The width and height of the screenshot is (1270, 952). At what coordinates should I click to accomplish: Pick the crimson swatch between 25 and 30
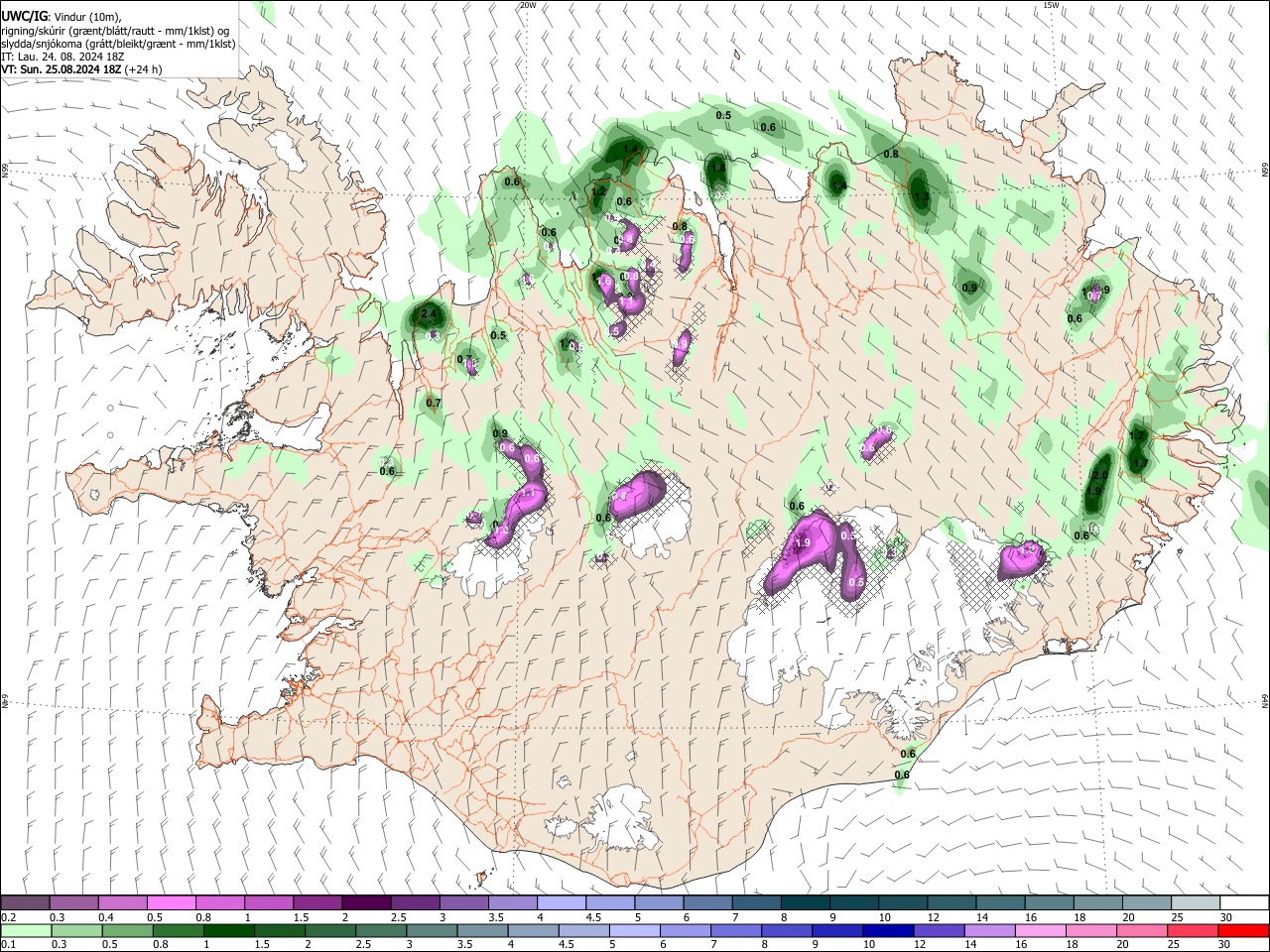[1194, 930]
